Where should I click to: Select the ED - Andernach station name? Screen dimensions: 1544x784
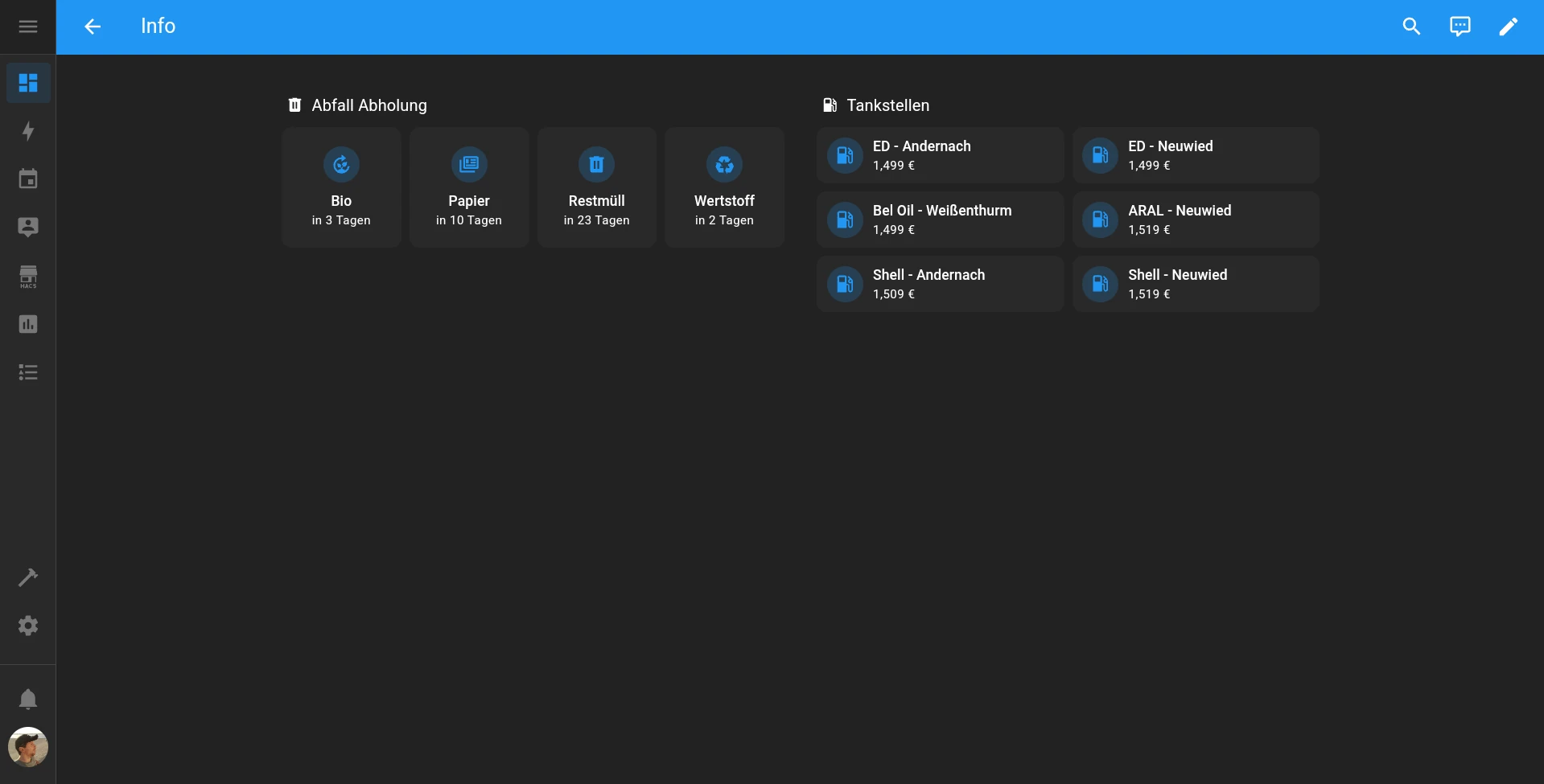click(x=921, y=146)
